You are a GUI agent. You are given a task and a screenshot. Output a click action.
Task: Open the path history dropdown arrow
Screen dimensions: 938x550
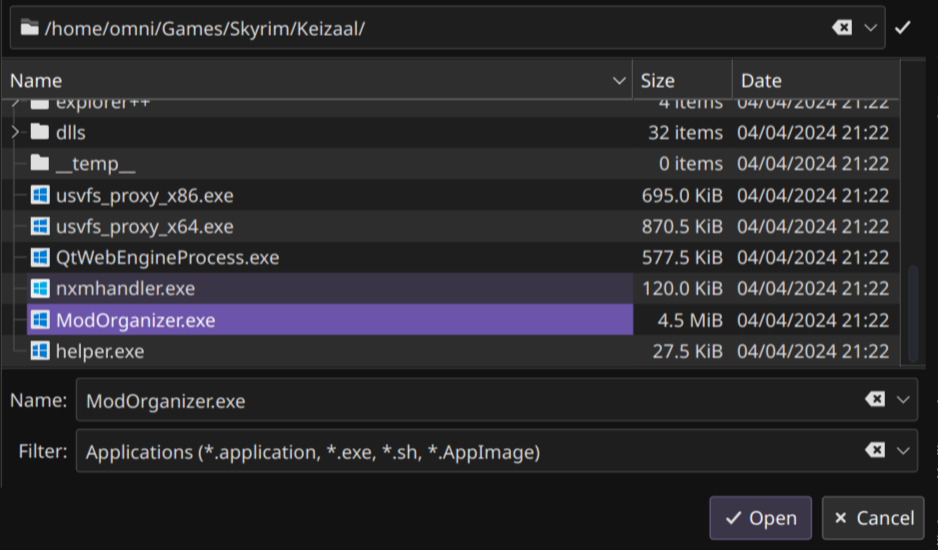tap(870, 28)
